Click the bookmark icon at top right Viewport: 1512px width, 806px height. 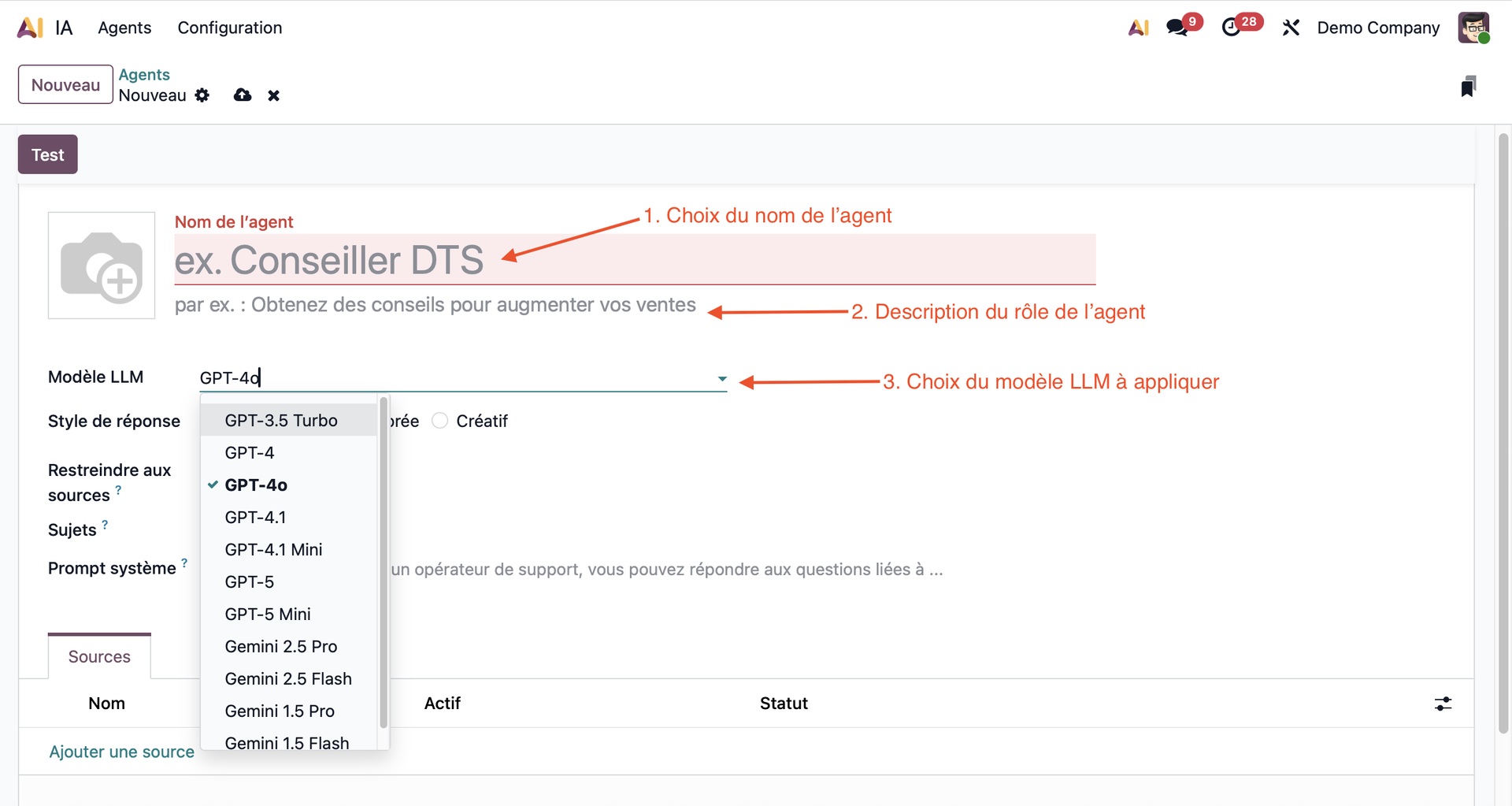pos(1468,87)
